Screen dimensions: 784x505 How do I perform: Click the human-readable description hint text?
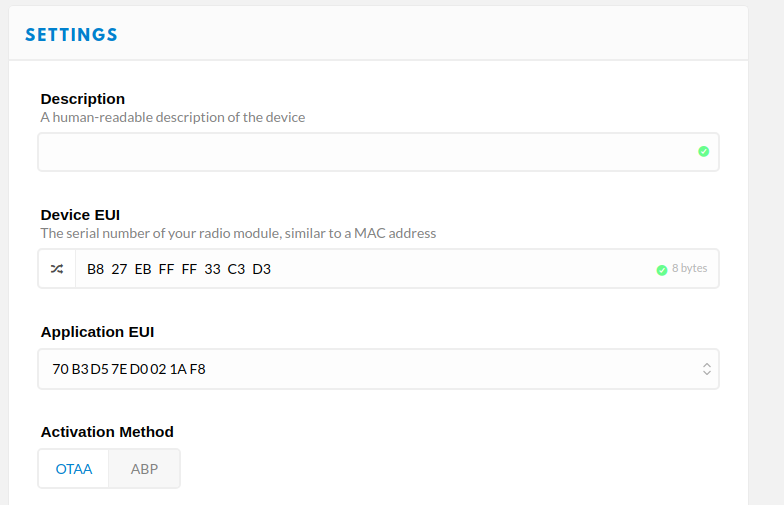point(173,117)
